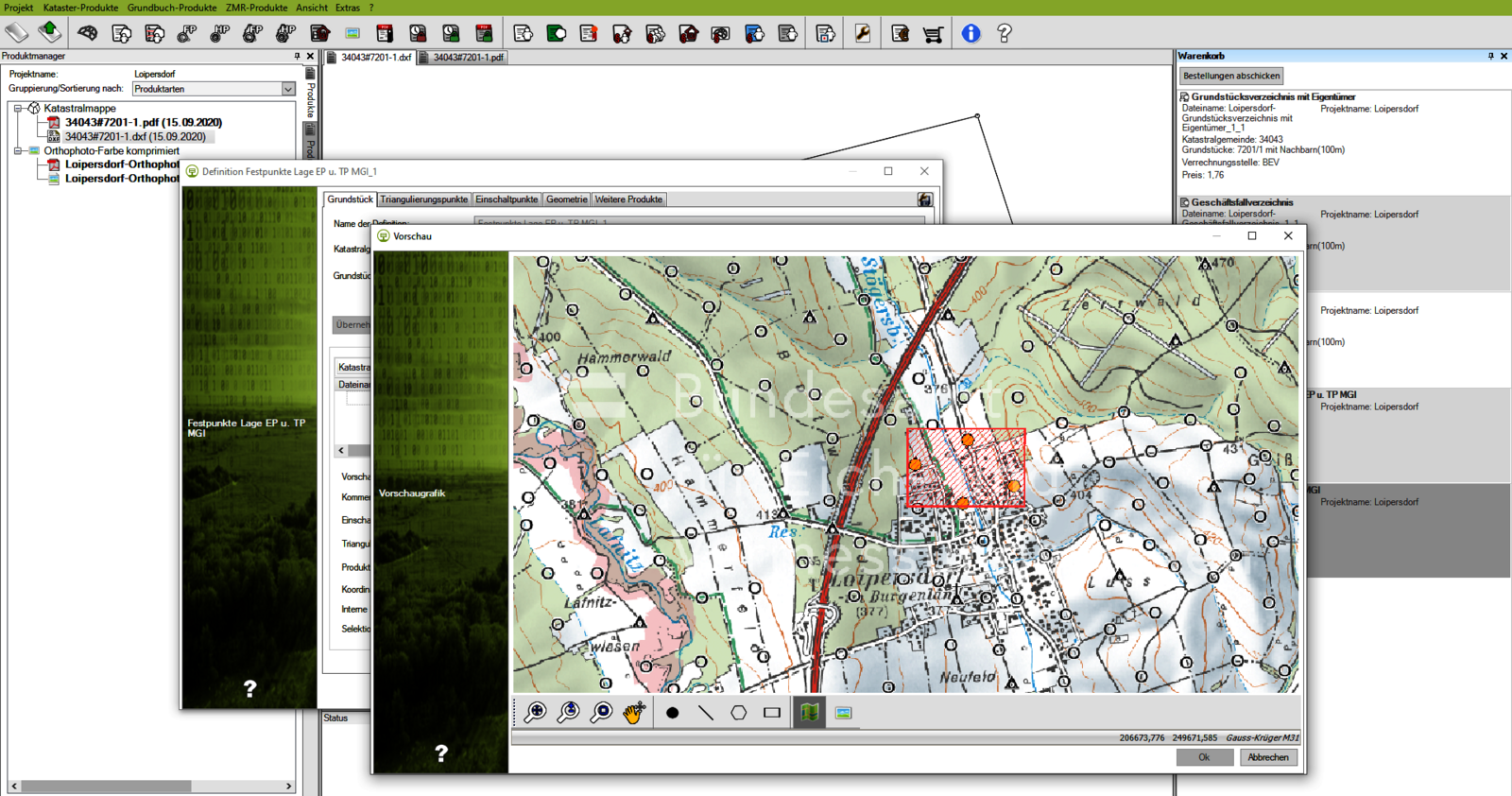Select the line drawing tool
Image resolution: width=1512 pixels, height=796 pixels.
pyautogui.click(x=705, y=713)
